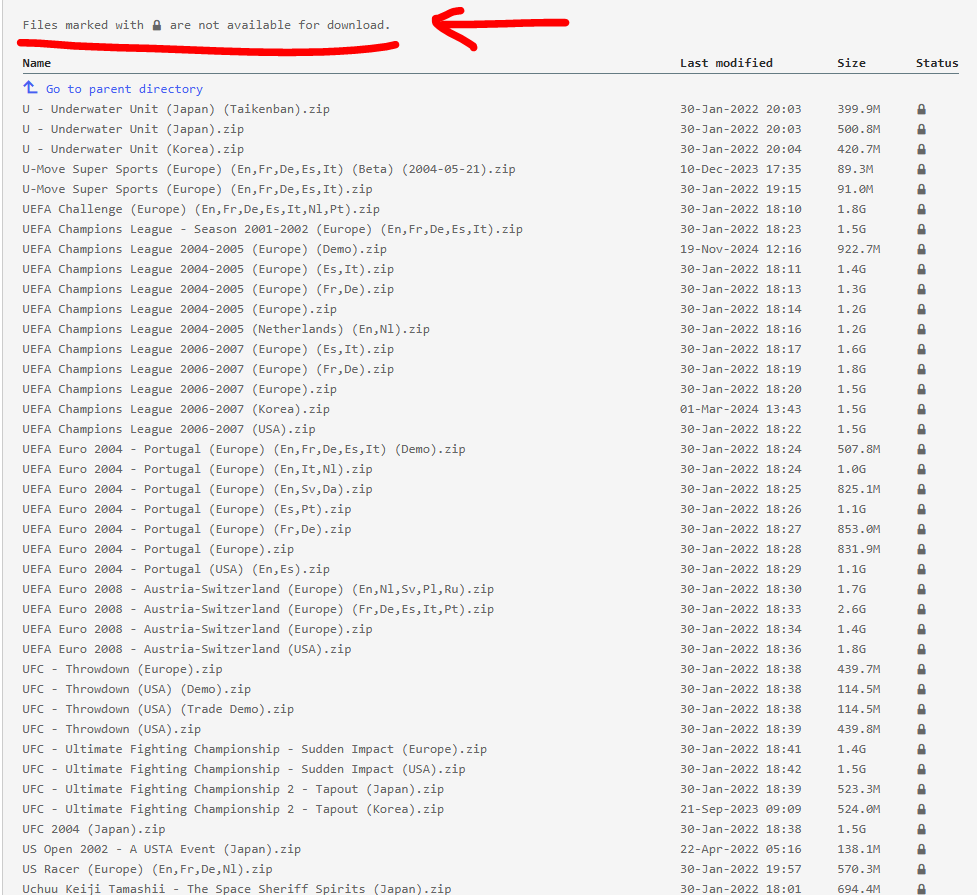Click the 694.4M size value
Image resolution: width=977 pixels, height=895 pixels.
[x=859, y=889]
